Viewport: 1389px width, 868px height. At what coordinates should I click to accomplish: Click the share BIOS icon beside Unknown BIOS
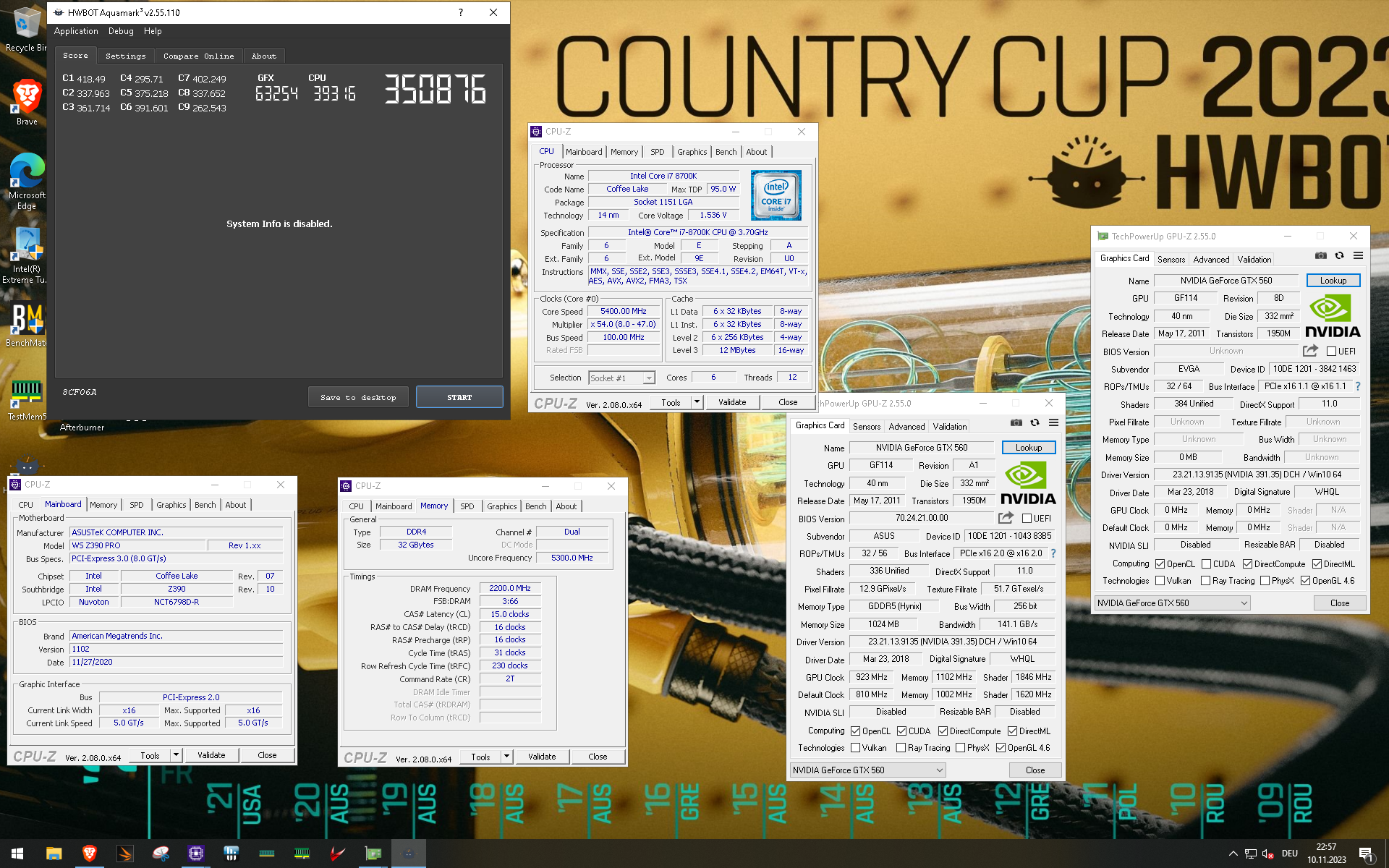pos(1310,351)
